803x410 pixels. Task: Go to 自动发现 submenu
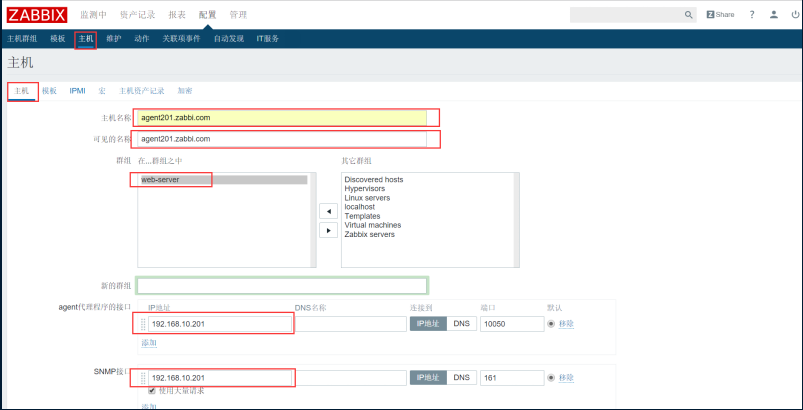229,39
